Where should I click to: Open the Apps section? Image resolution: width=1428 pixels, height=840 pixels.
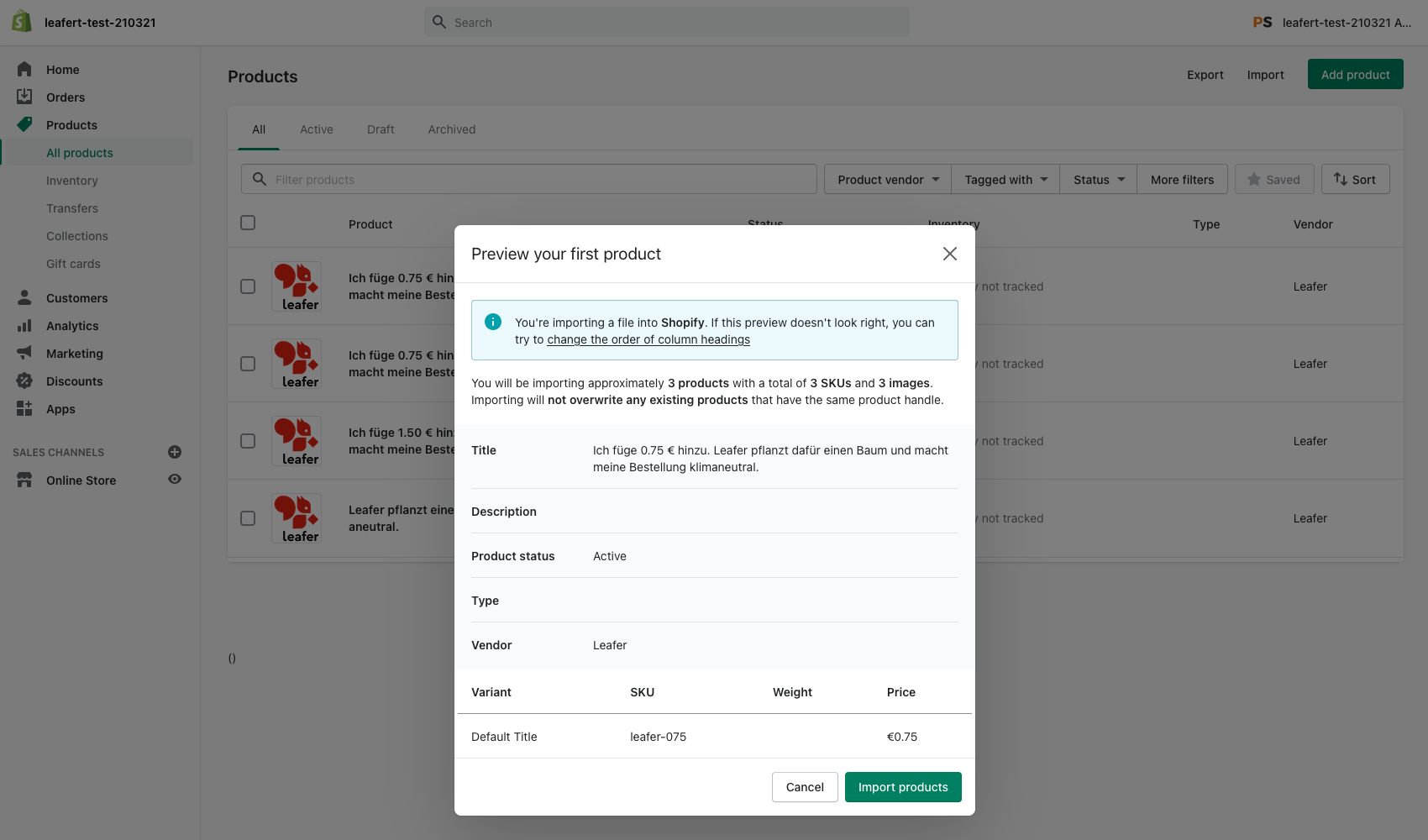tap(60, 408)
